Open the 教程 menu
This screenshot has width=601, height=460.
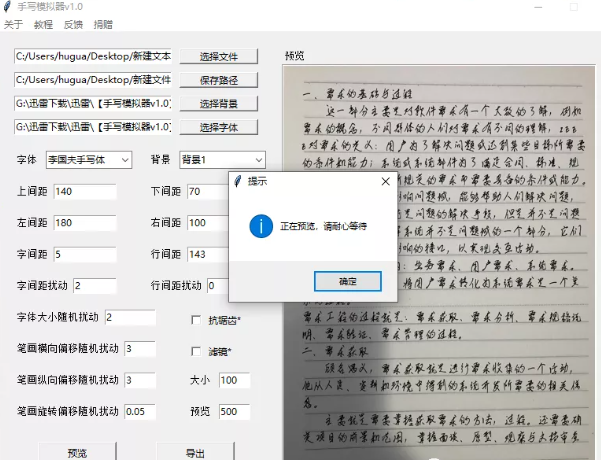43,24
